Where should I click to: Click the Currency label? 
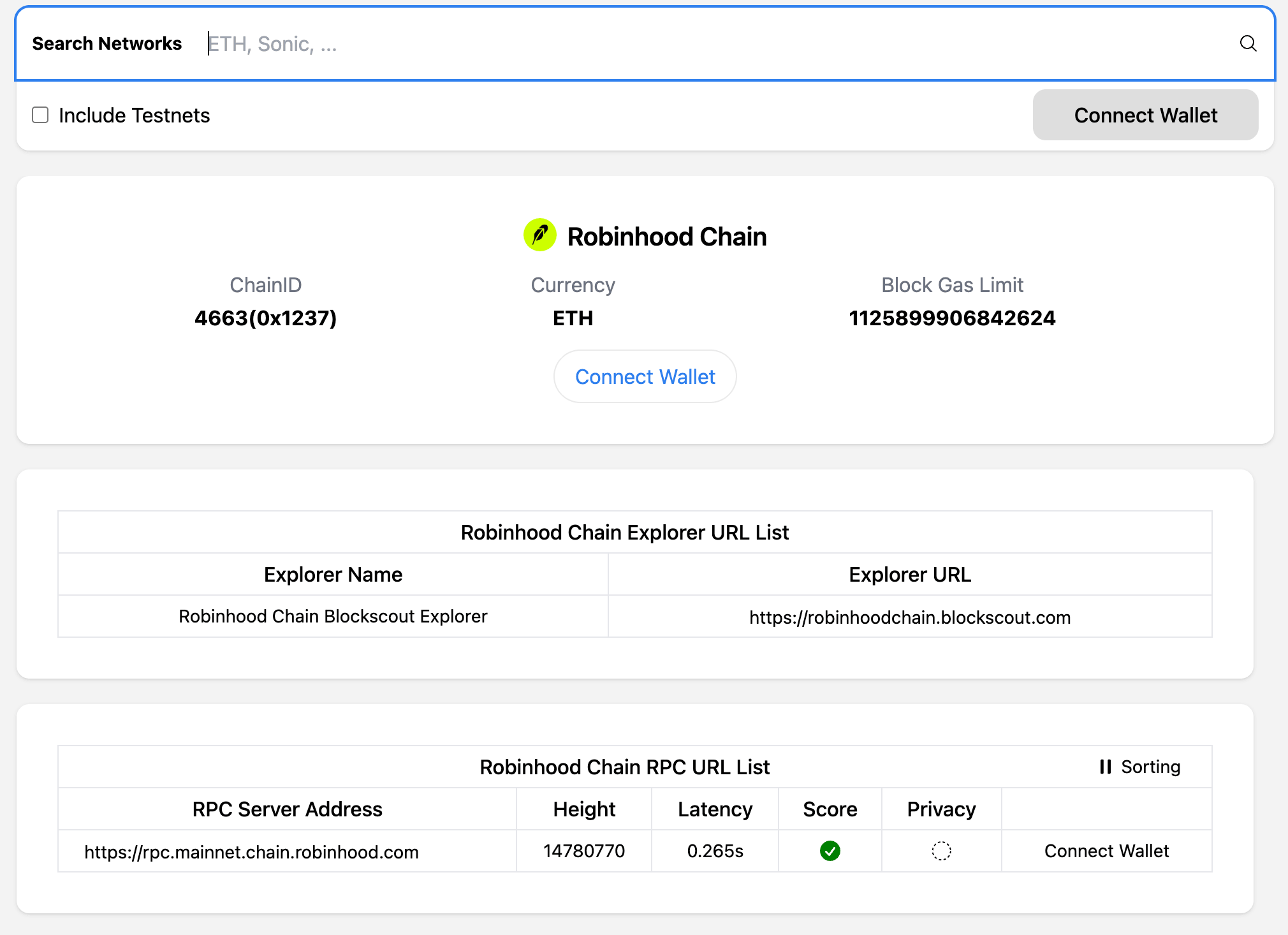[x=573, y=284]
